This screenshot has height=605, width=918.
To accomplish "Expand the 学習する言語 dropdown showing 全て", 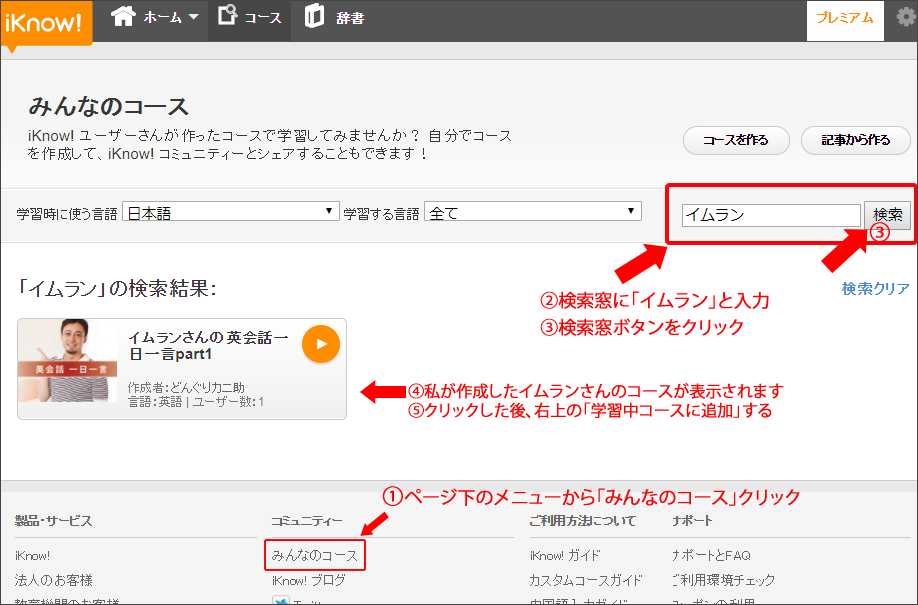I will tap(532, 210).
